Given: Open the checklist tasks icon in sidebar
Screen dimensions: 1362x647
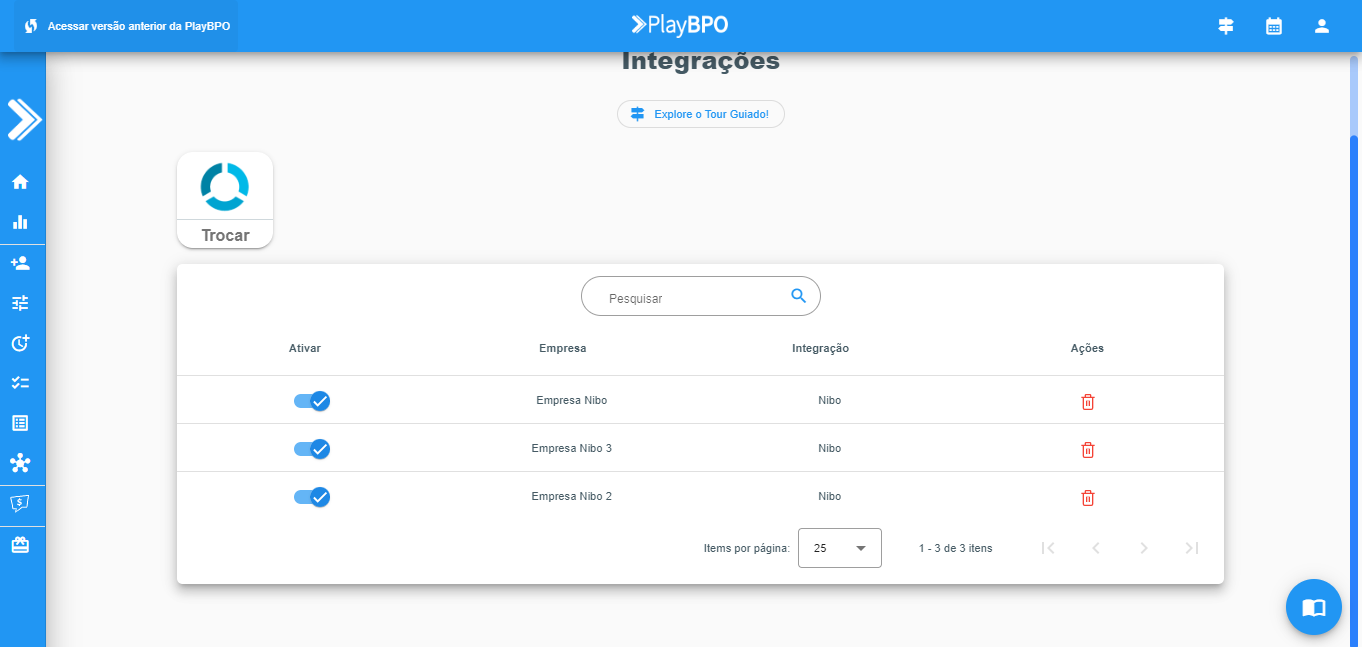Looking at the screenshot, I should click(x=20, y=382).
